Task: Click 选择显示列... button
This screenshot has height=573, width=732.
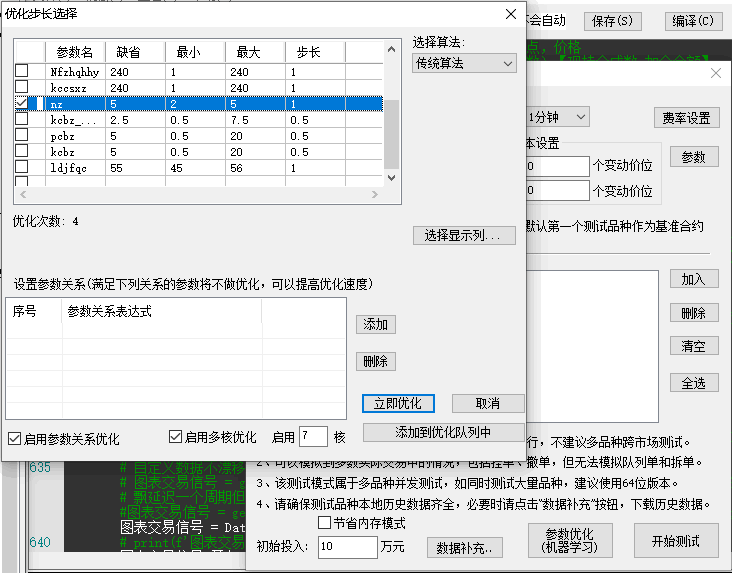Action: (x=464, y=235)
